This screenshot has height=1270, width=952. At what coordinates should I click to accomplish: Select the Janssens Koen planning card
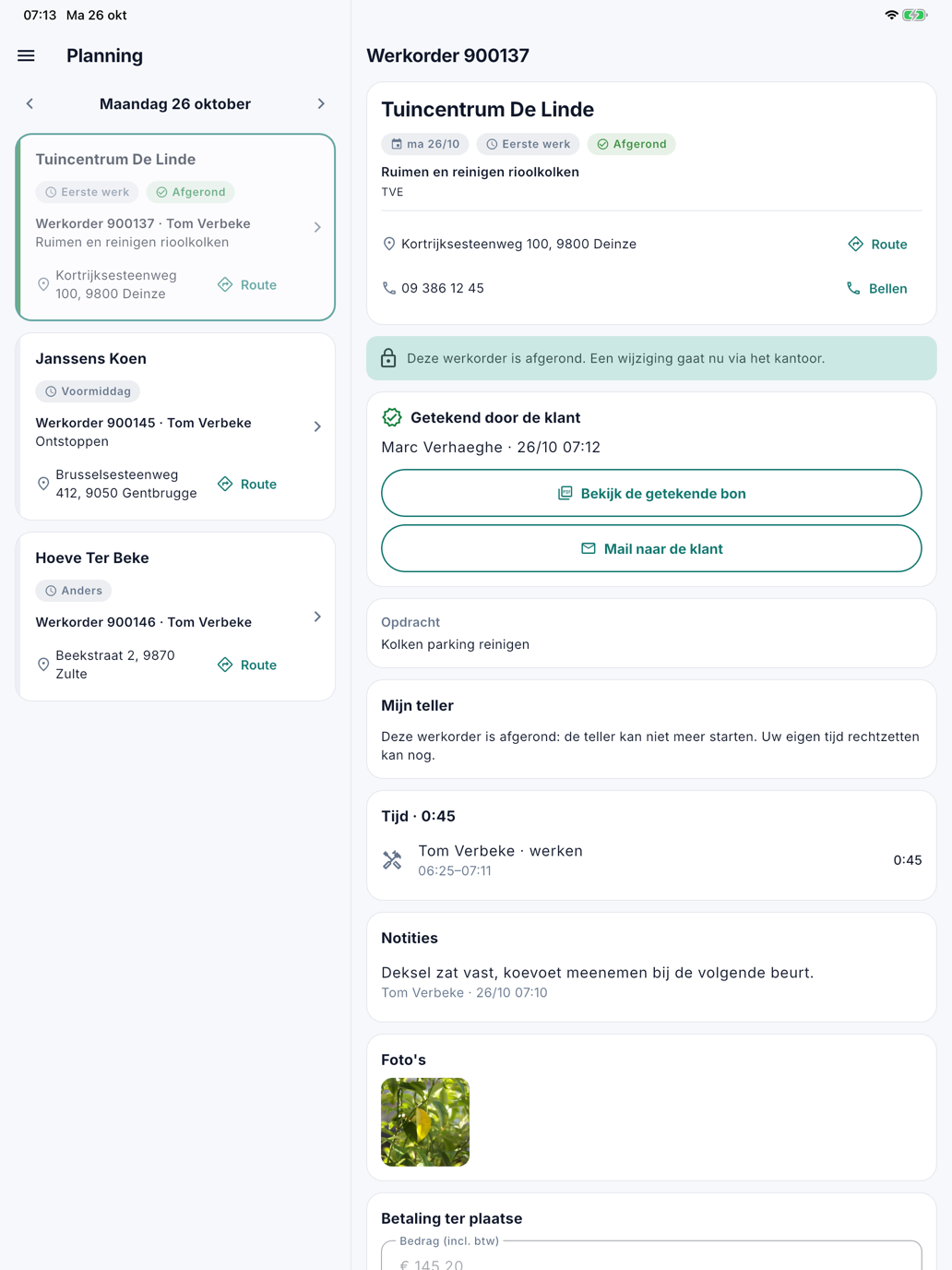[175, 426]
